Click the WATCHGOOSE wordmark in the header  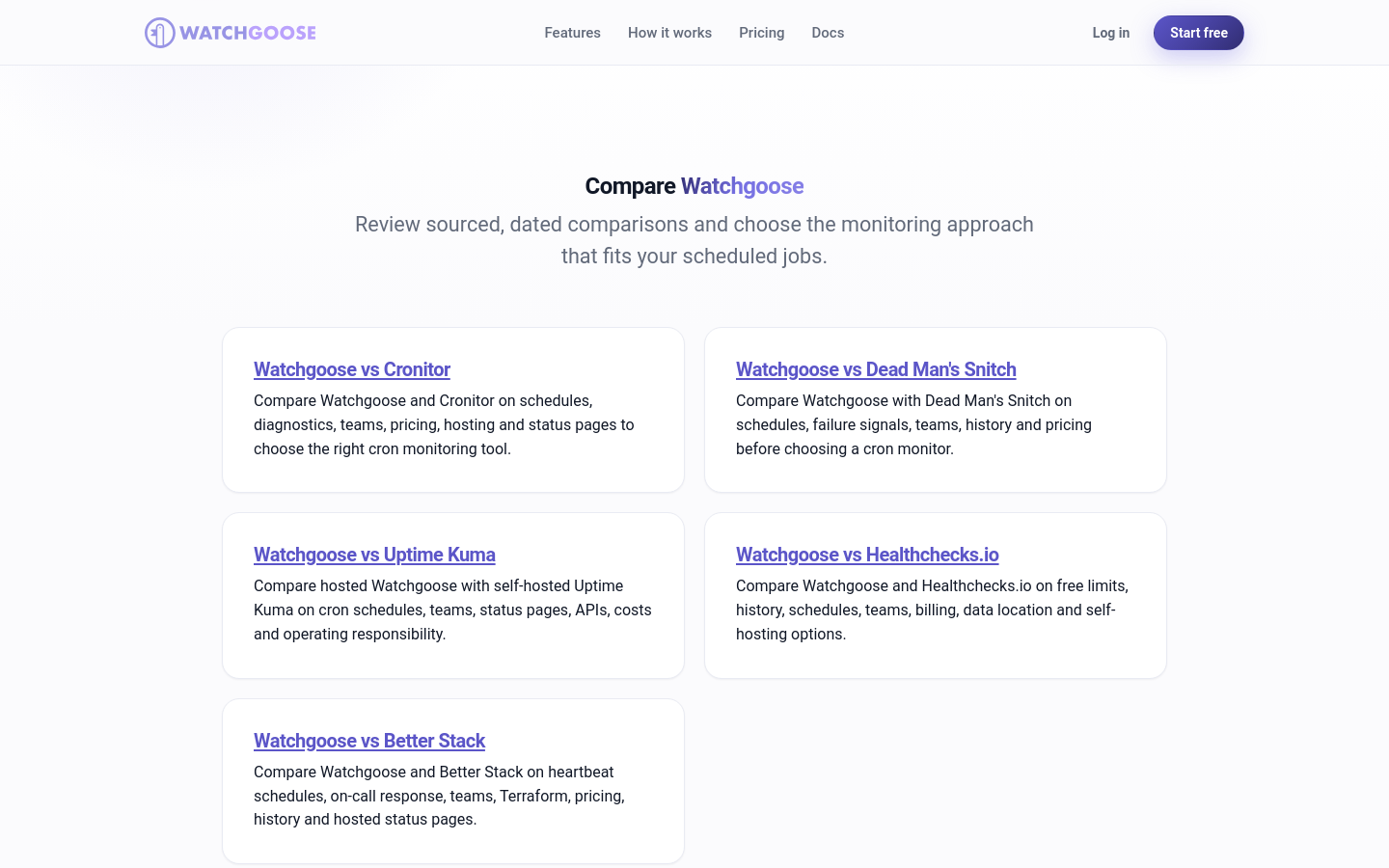pyautogui.click(x=248, y=33)
